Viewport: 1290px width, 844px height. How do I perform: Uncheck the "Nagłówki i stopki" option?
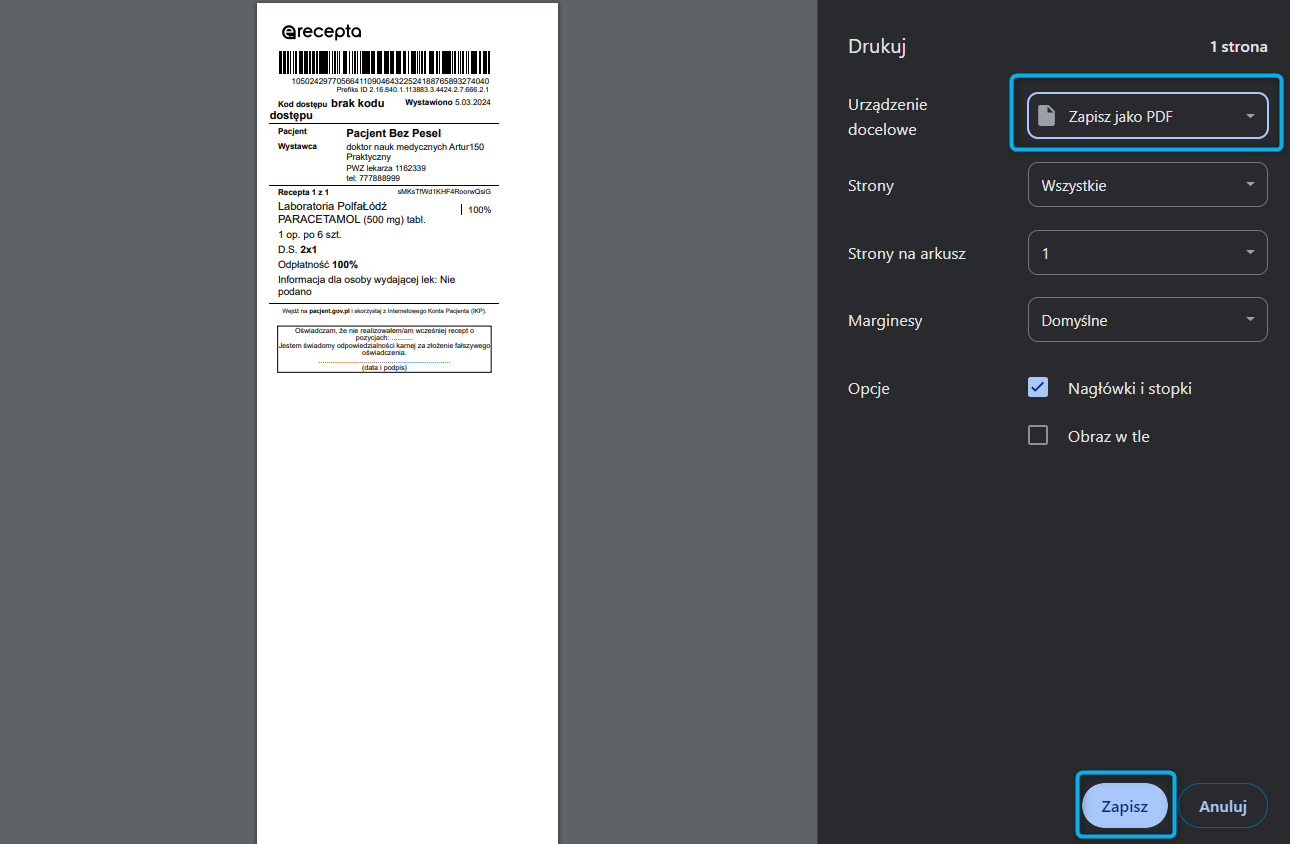[x=1037, y=387]
